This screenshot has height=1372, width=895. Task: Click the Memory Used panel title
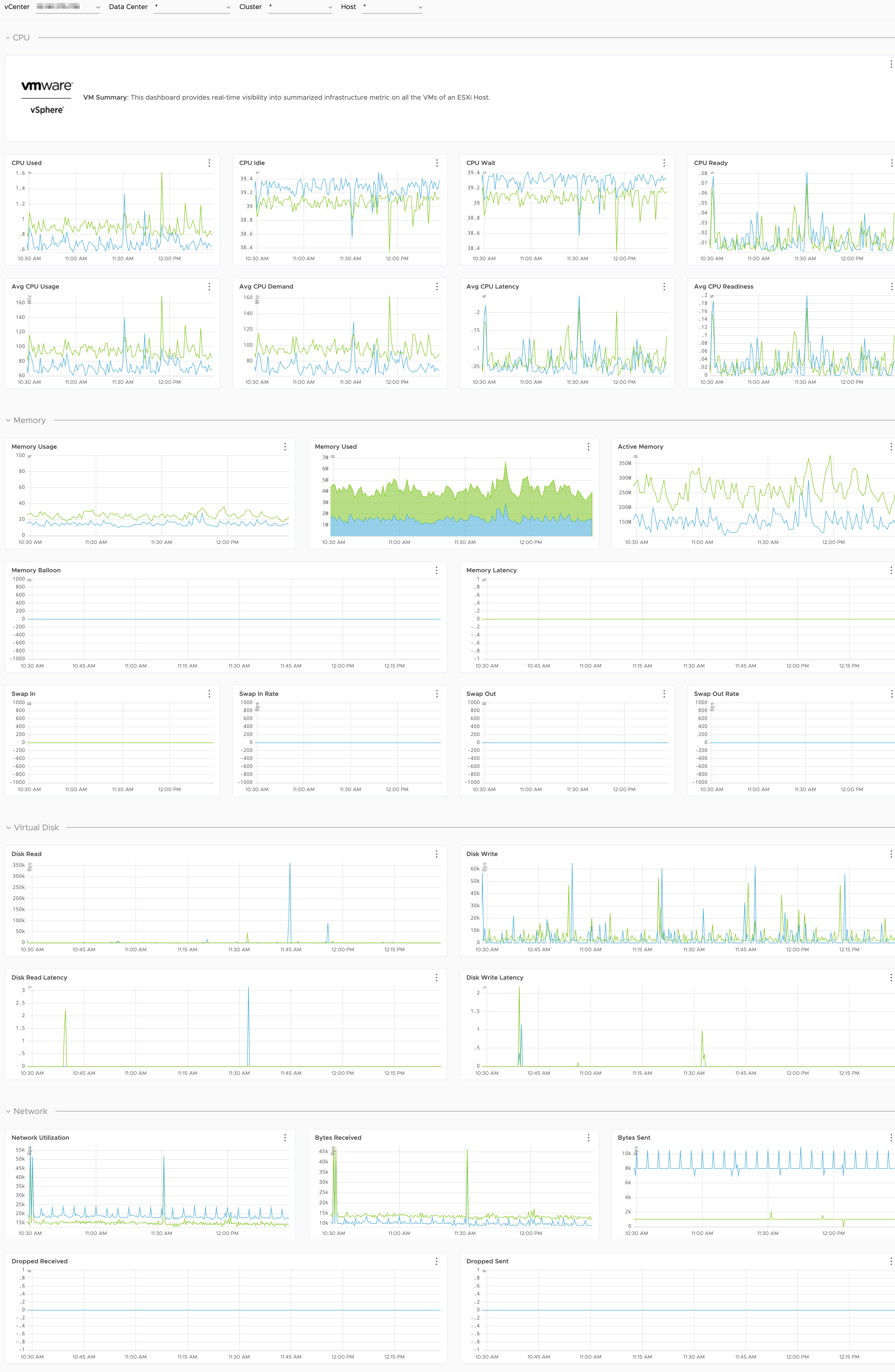point(336,447)
